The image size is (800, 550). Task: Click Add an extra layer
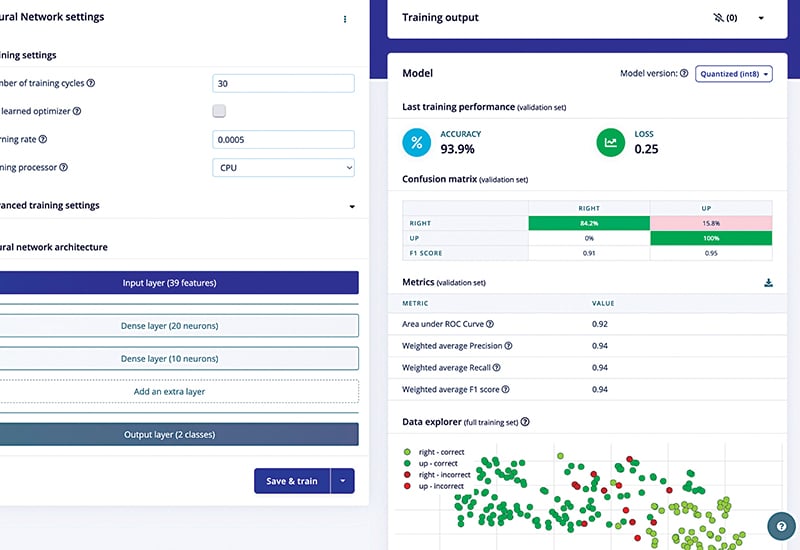pyautogui.click(x=169, y=392)
